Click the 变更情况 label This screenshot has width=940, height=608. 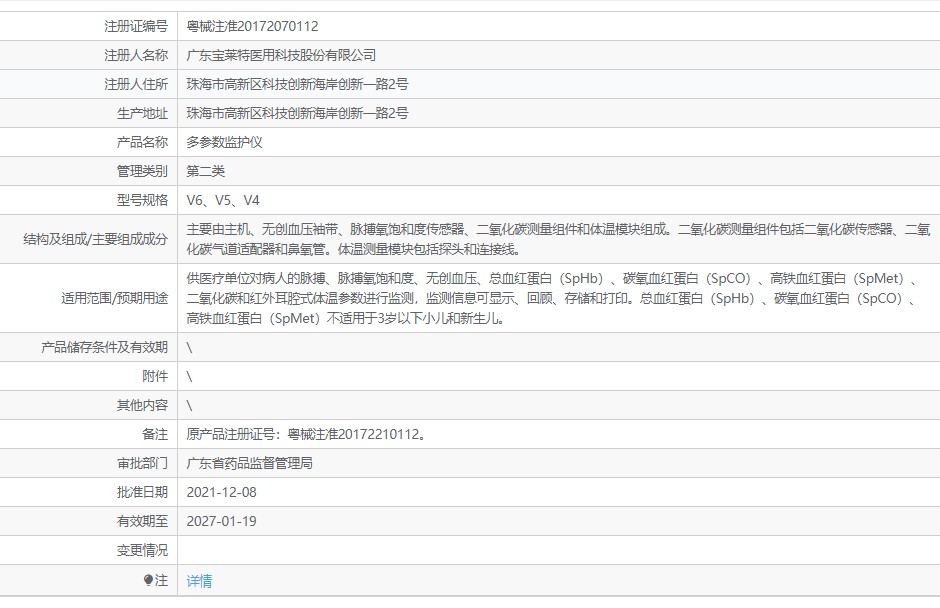pos(142,550)
